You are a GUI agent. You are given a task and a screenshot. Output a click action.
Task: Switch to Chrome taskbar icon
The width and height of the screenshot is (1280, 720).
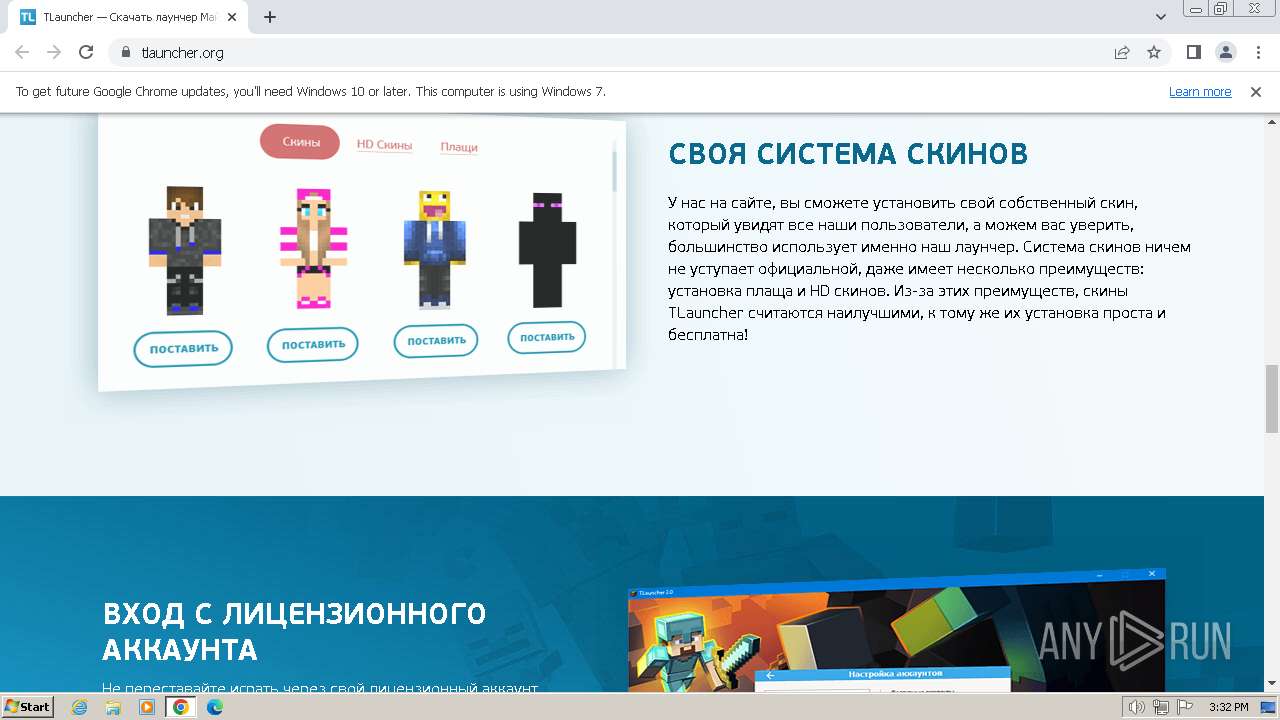click(x=180, y=707)
